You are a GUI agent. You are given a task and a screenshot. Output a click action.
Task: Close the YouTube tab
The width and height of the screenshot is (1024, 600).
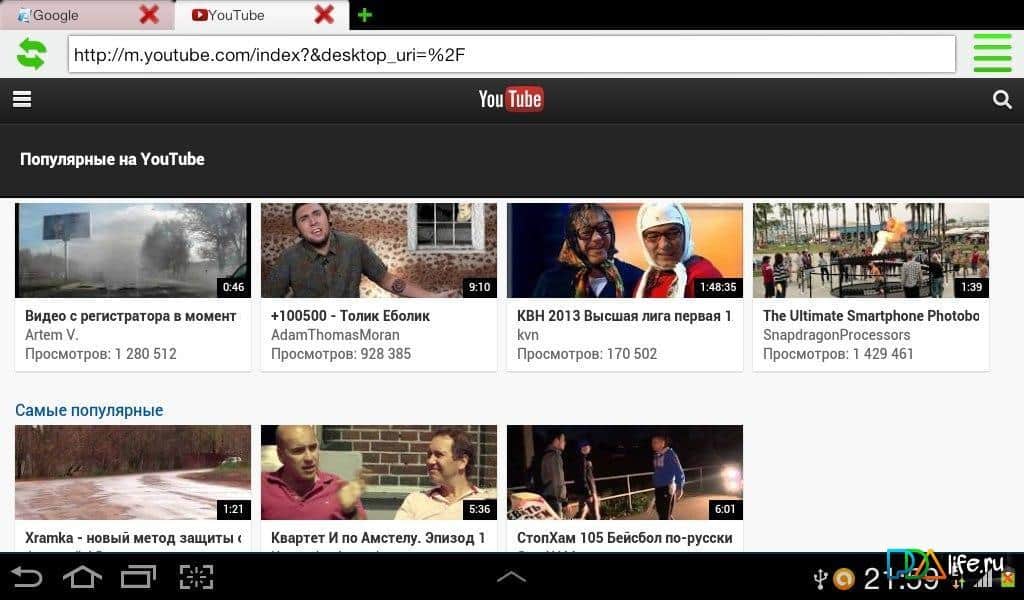point(324,15)
